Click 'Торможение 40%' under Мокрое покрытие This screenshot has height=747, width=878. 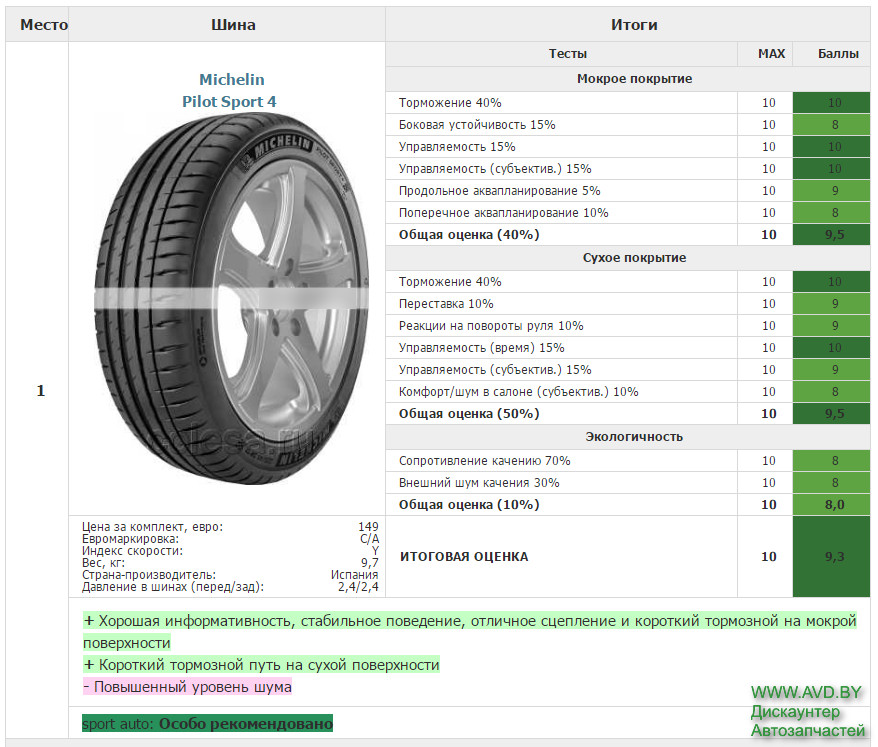click(450, 103)
